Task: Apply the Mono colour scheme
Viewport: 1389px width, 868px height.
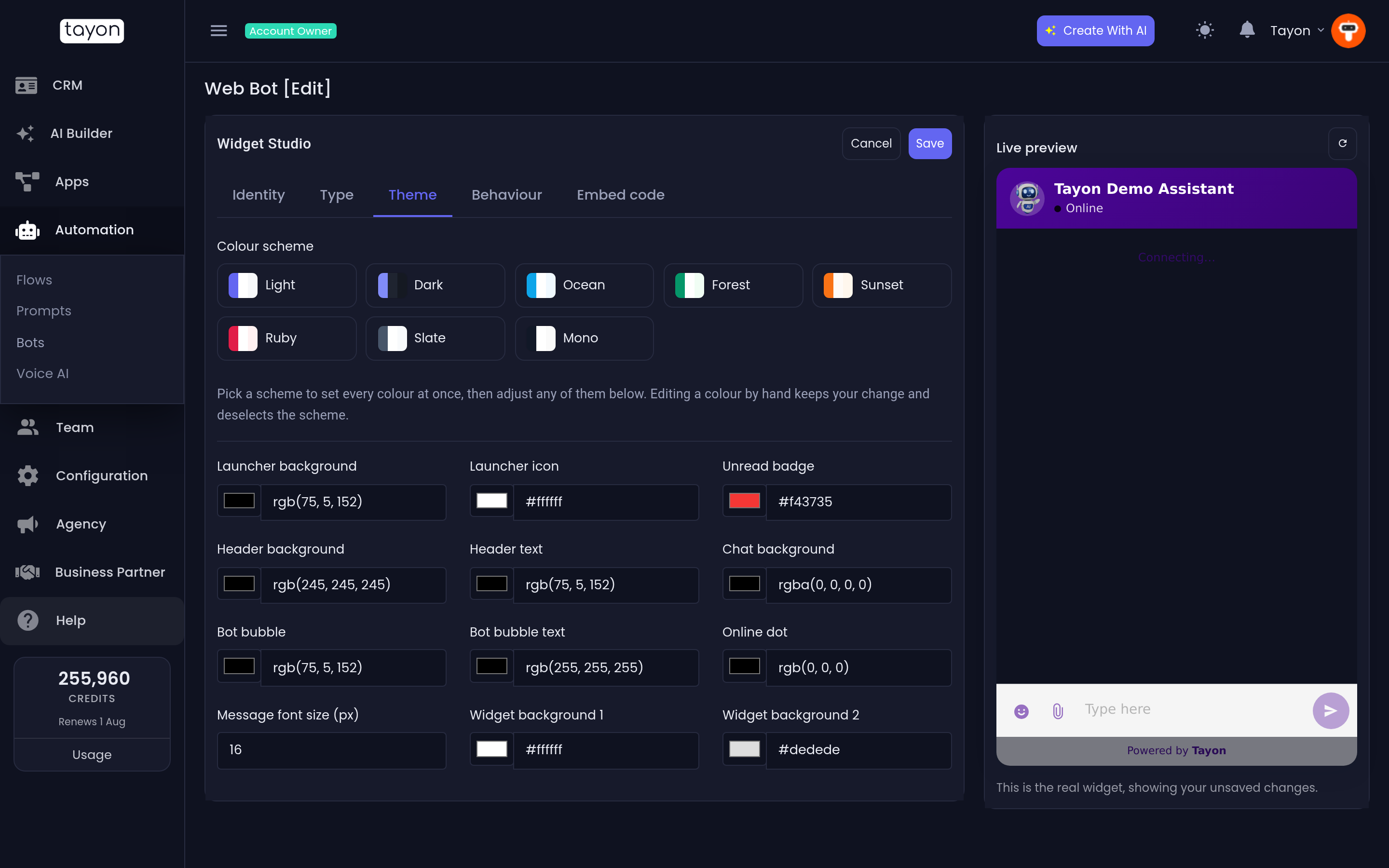Action: coord(585,338)
